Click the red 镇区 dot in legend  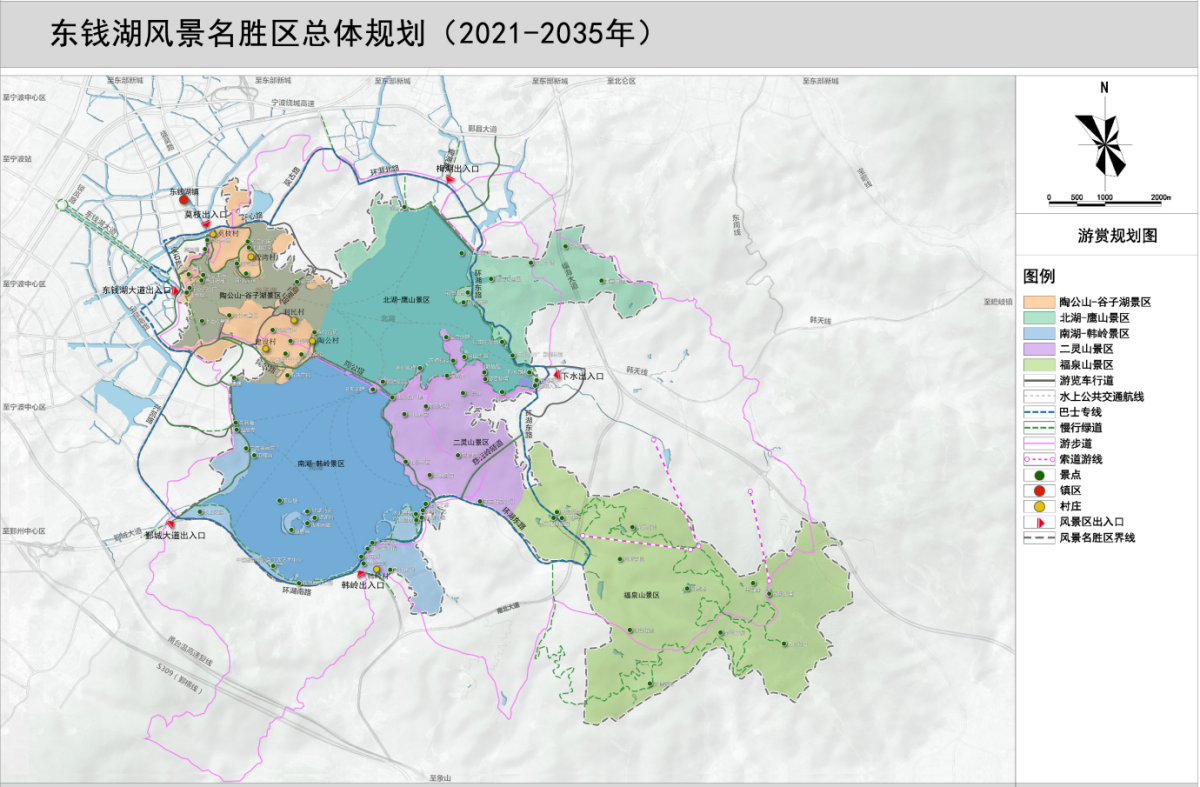(1038, 490)
